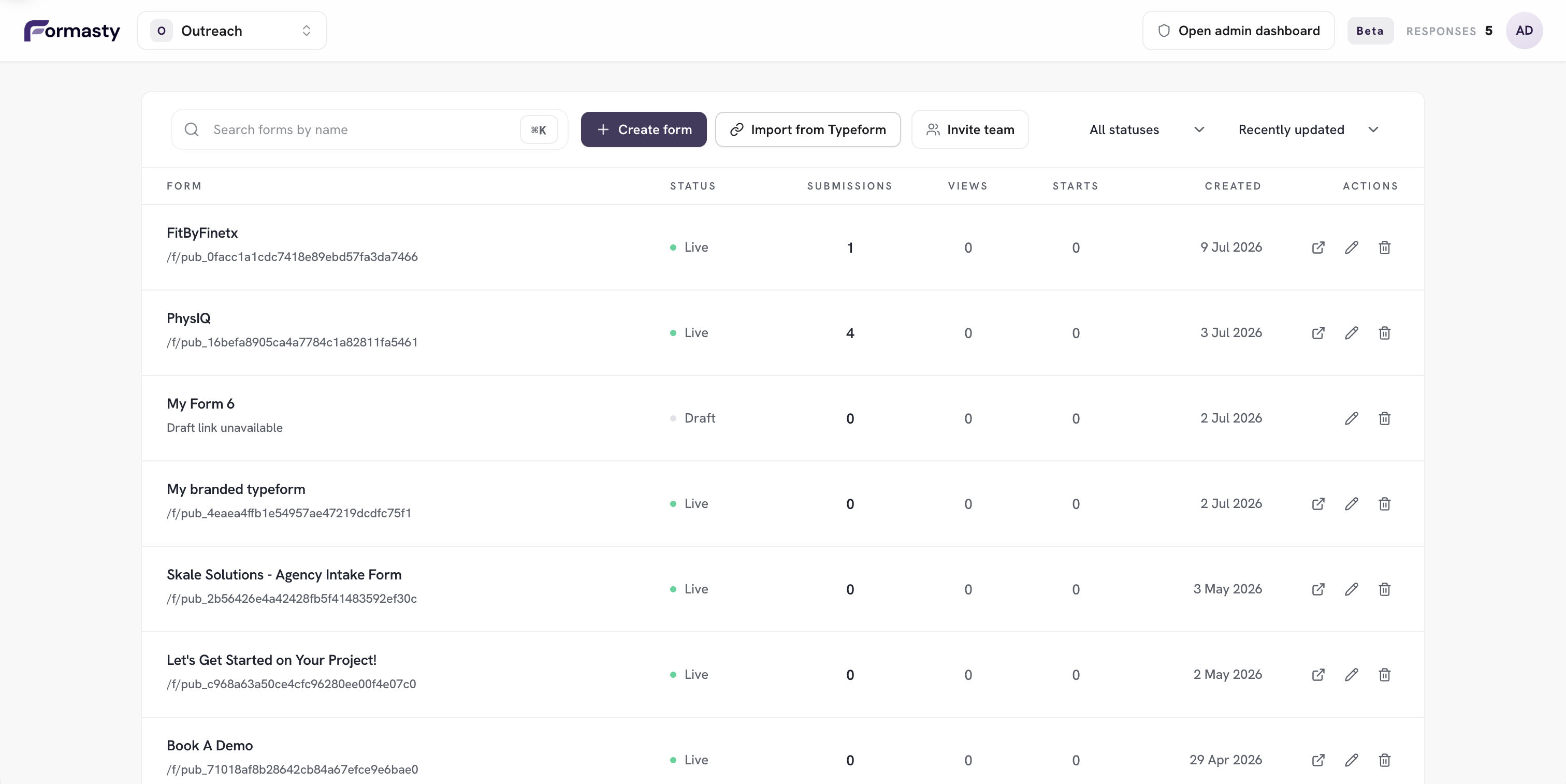Open Let's Get Started on Your Project! title
The width and height of the screenshot is (1566, 784).
272,660
